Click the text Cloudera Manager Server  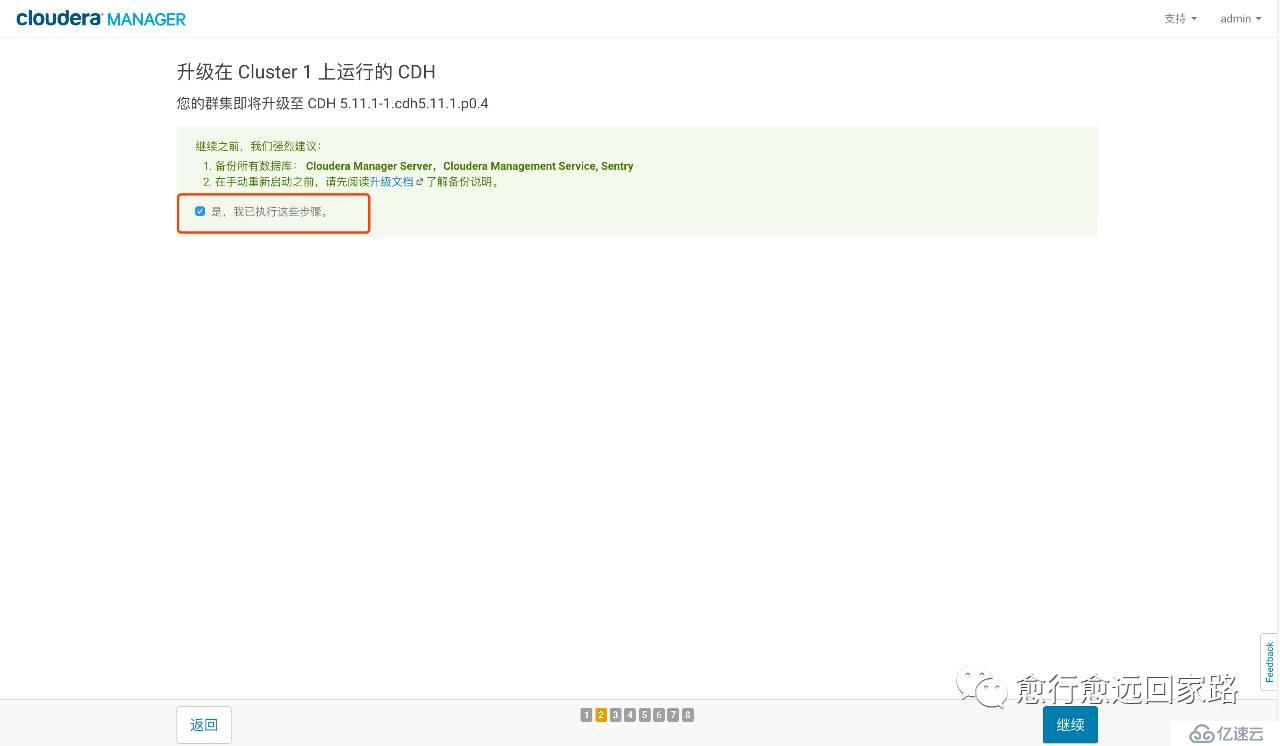coord(369,166)
